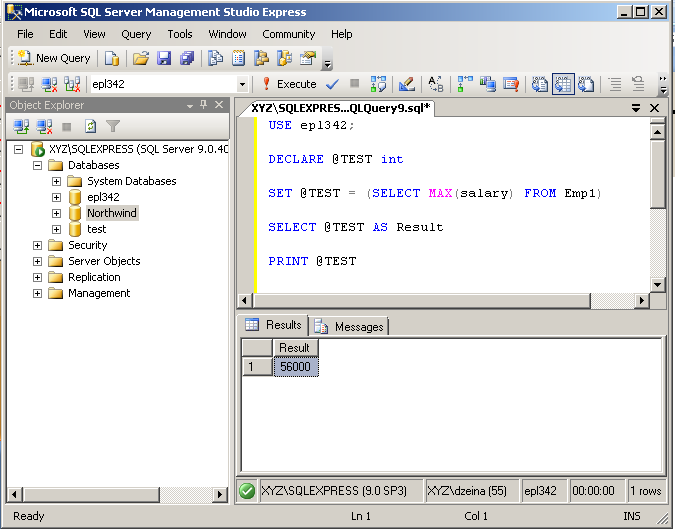This screenshot has width=675, height=529.
Task: Switch to the Results tab
Action: tap(273, 325)
